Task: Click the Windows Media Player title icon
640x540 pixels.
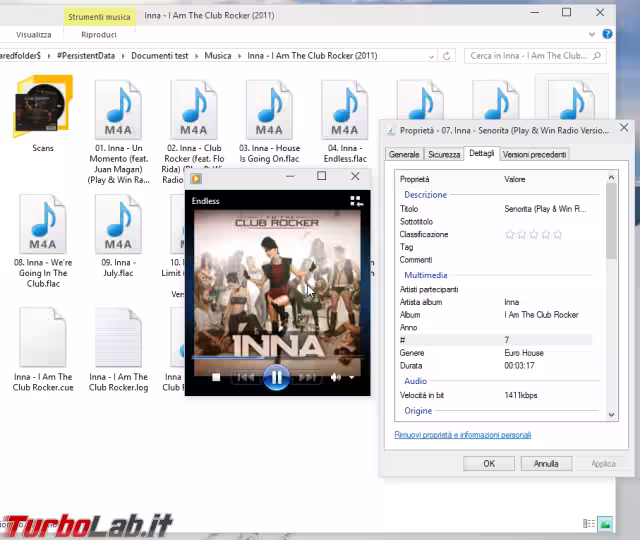Action: pos(196,178)
